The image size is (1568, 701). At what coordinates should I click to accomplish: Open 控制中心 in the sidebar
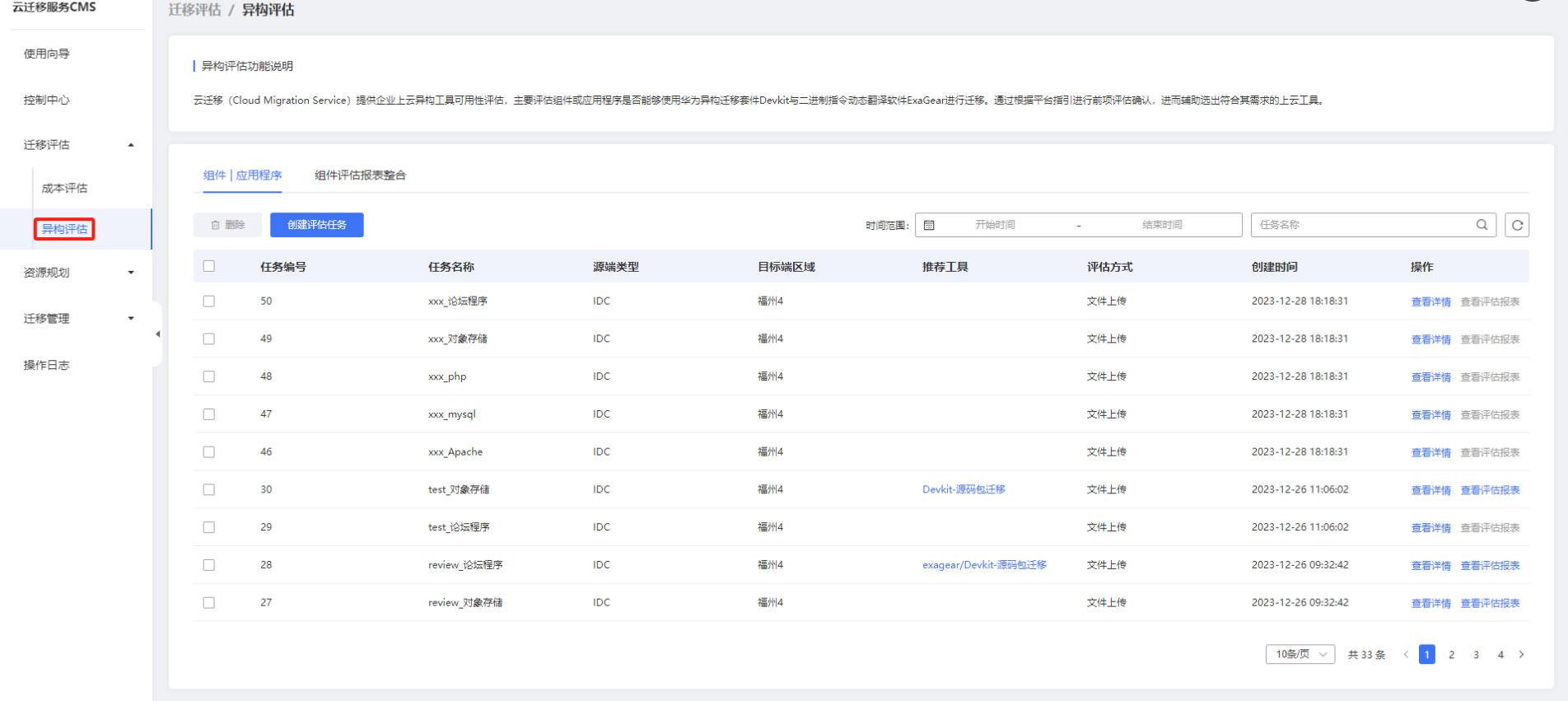pos(47,100)
